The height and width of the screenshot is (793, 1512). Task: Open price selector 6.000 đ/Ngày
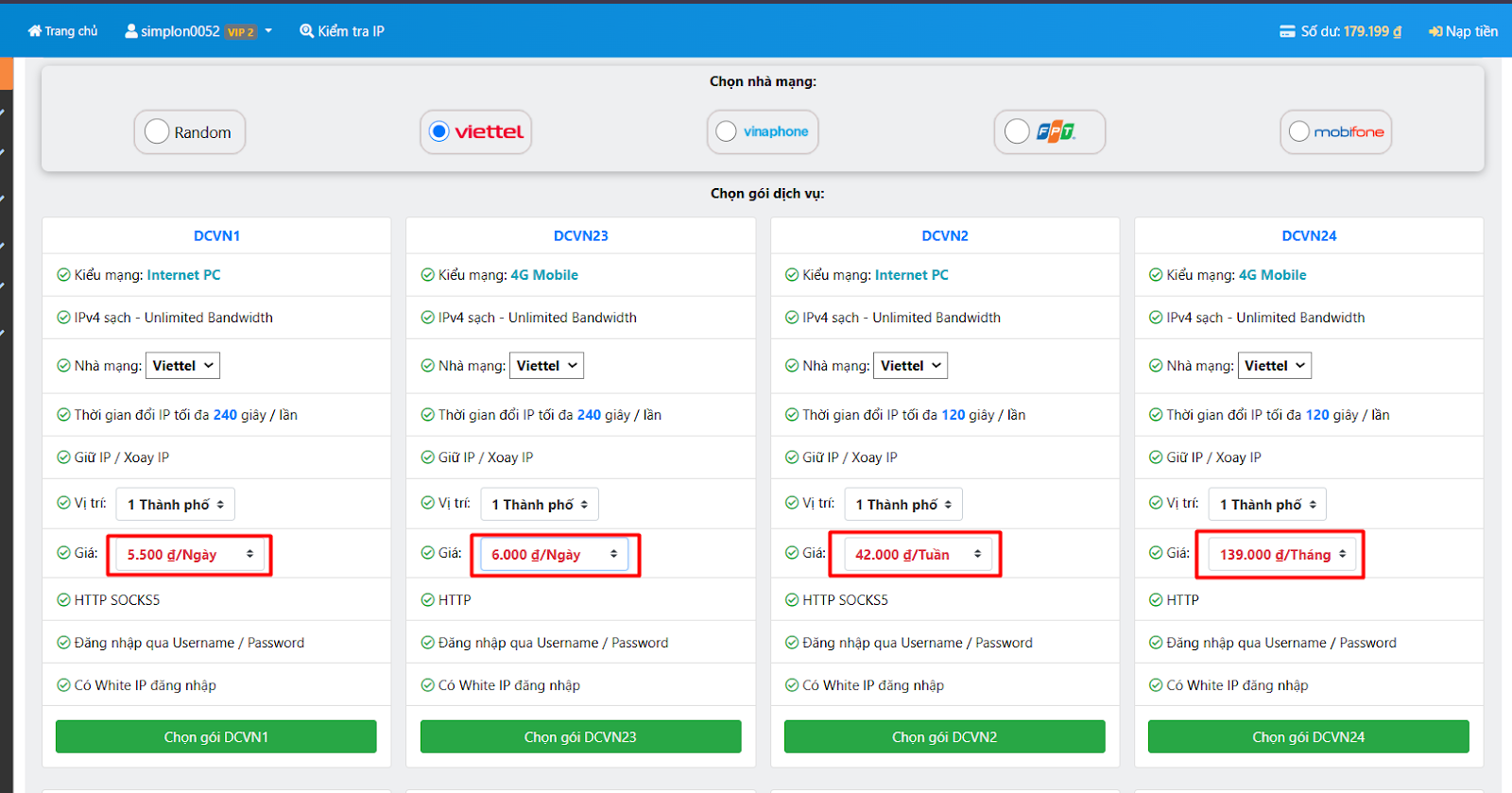tap(554, 555)
